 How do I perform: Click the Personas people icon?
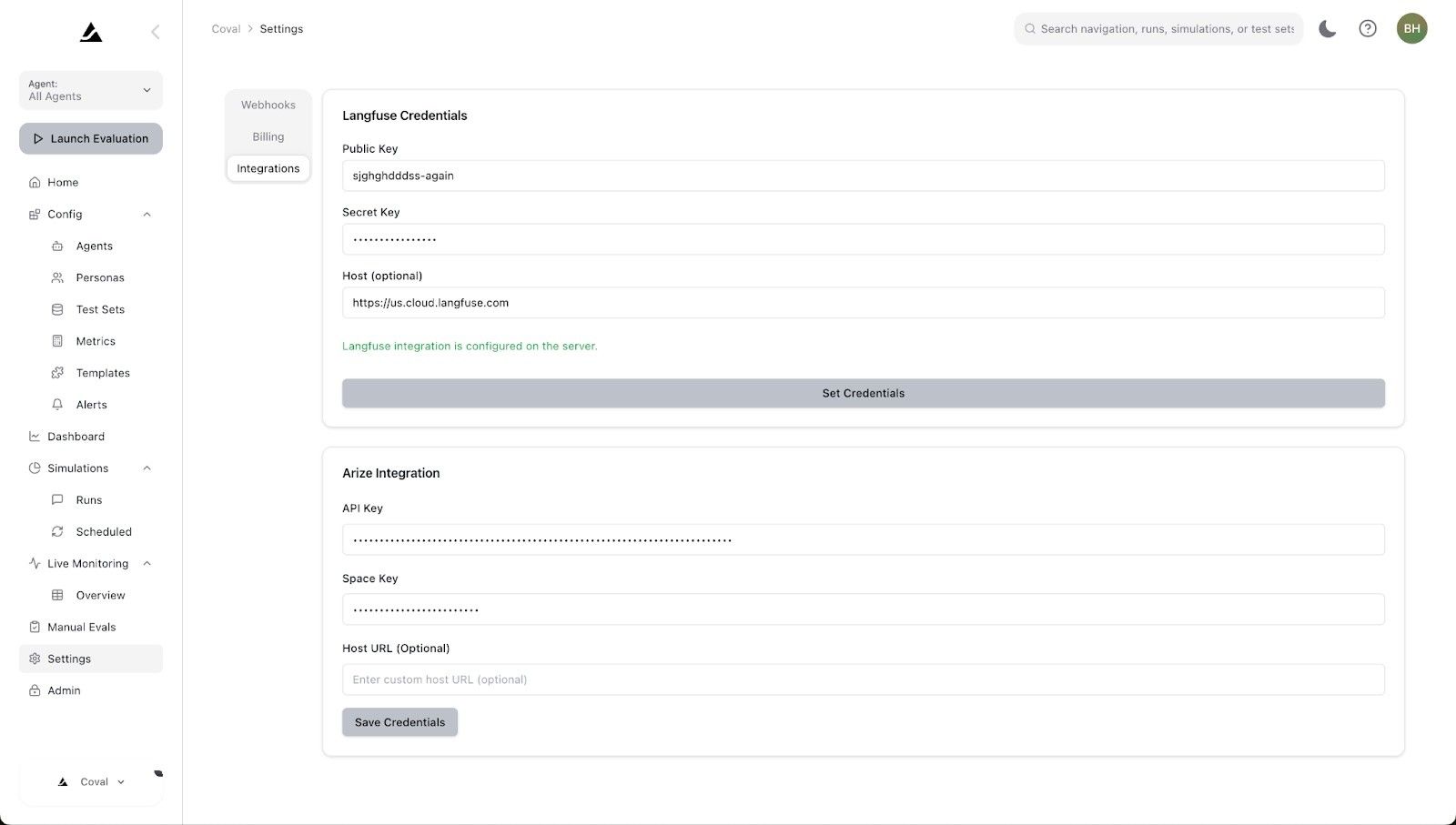pos(57,278)
